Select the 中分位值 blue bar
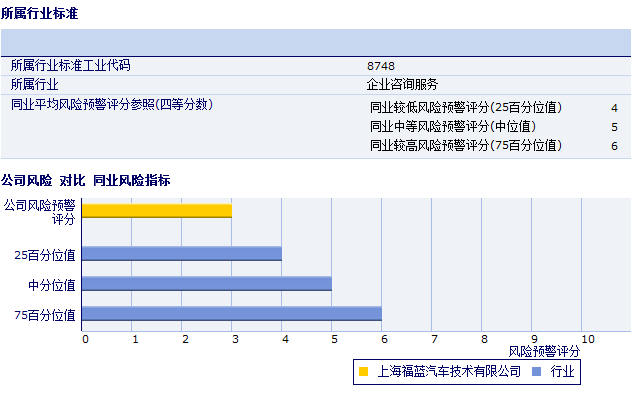 pos(207,283)
